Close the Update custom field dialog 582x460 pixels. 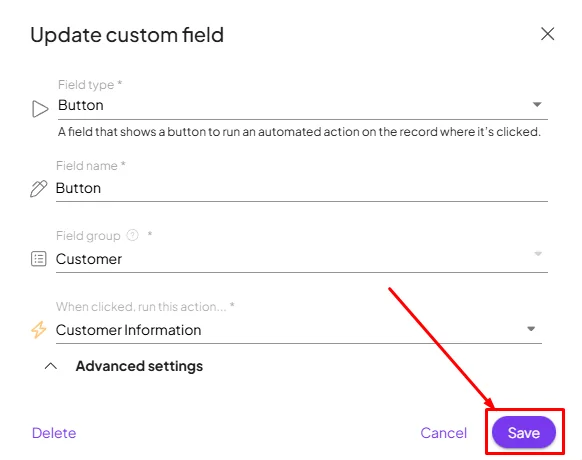coord(547,34)
